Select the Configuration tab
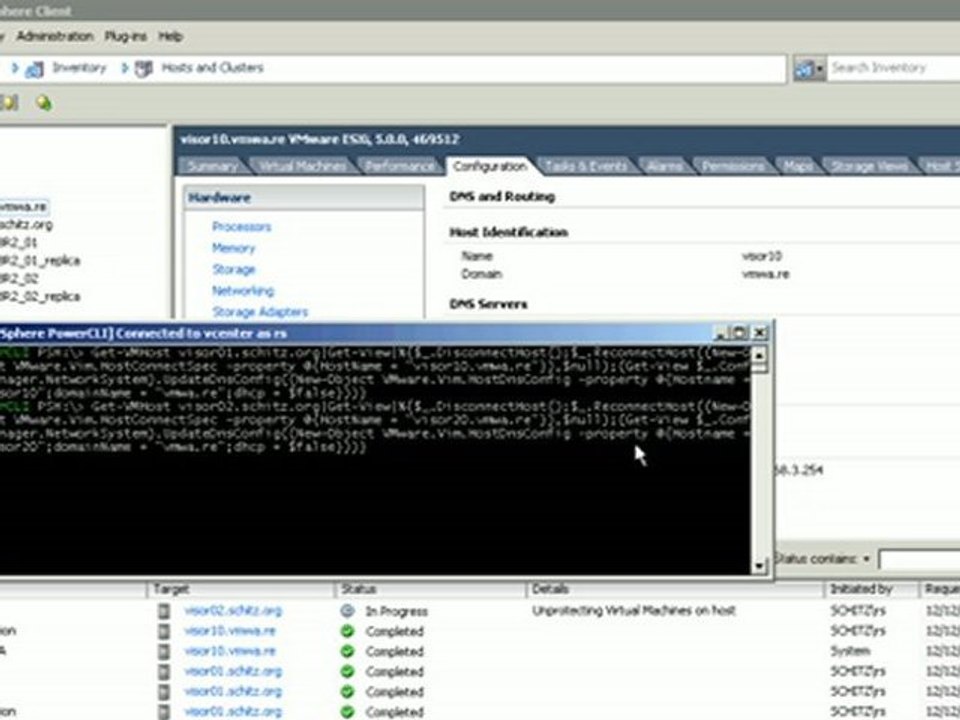 [x=490, y=166]
